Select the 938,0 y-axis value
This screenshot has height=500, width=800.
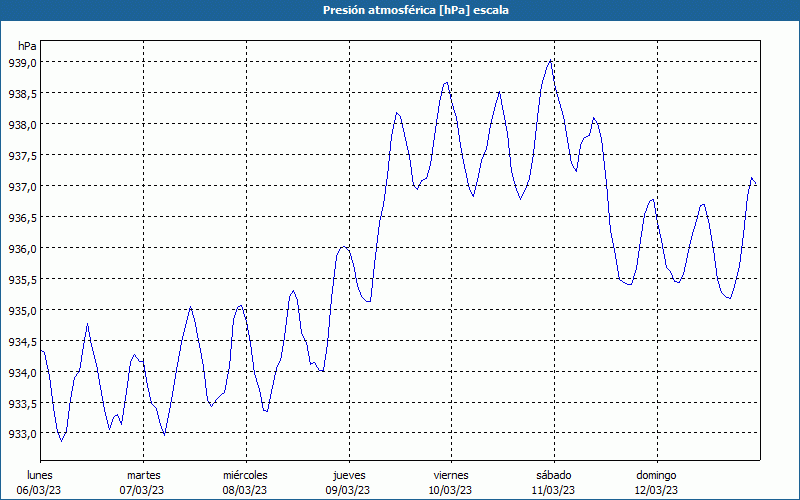22,124
